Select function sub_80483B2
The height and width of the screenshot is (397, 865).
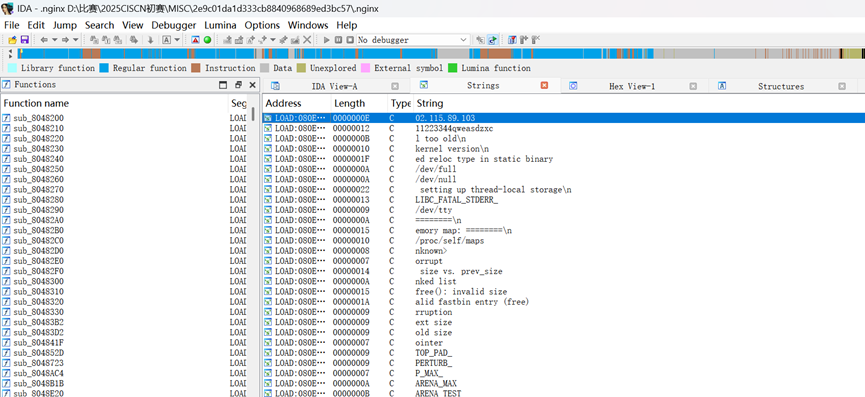(39, 322)
